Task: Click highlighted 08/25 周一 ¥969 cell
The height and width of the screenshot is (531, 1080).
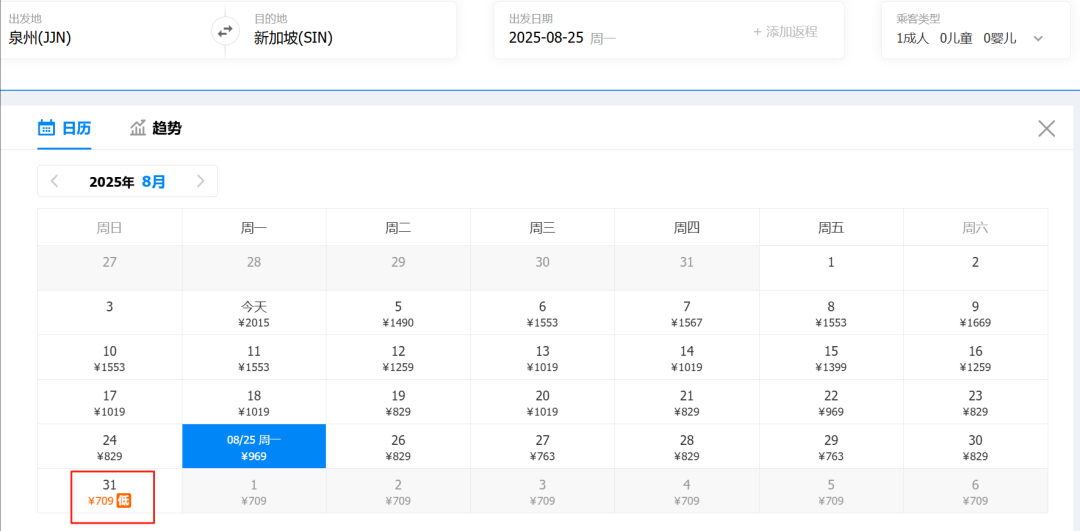Action: click(x=254, y=446)
